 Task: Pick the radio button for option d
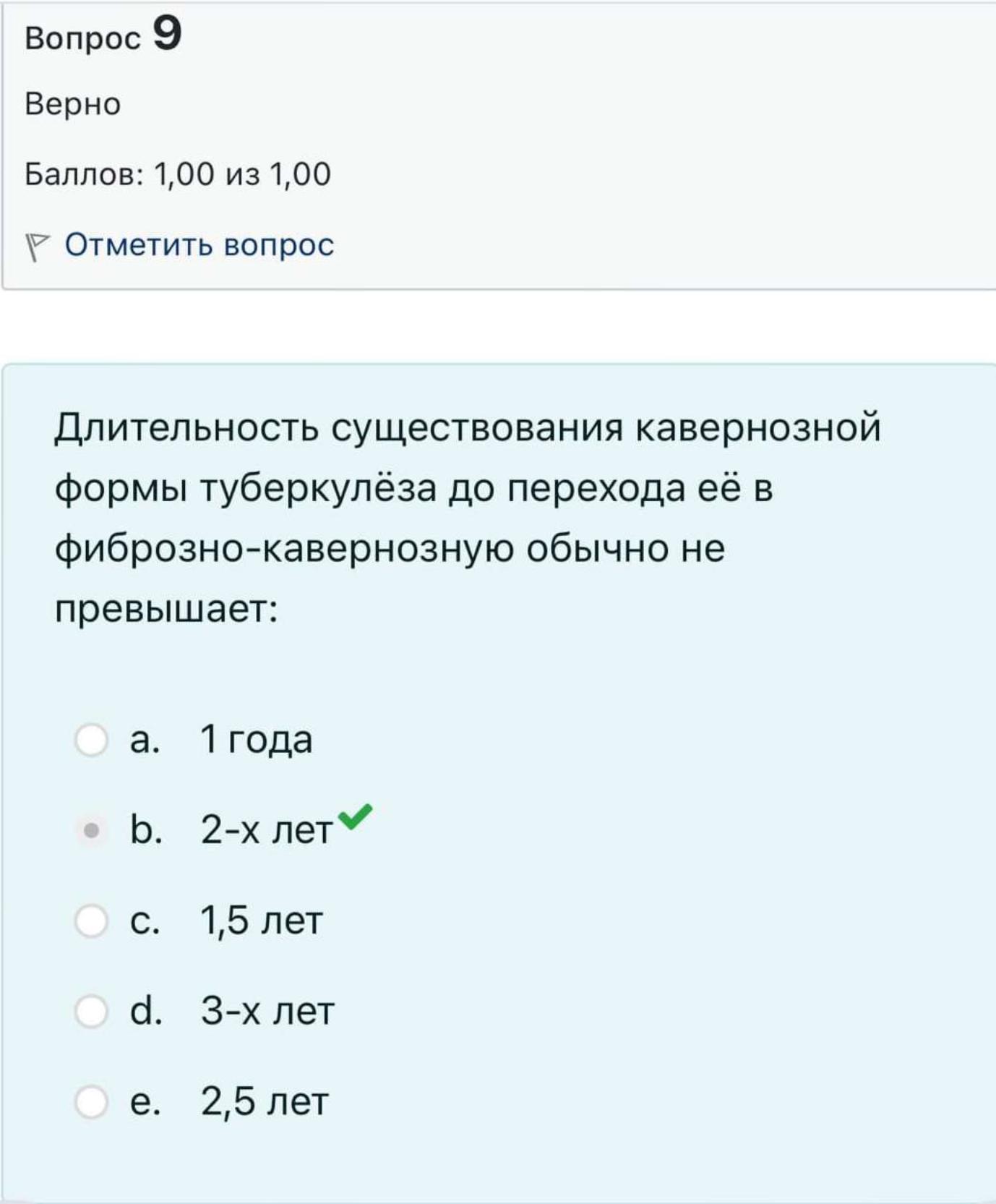click(92, 1011)
